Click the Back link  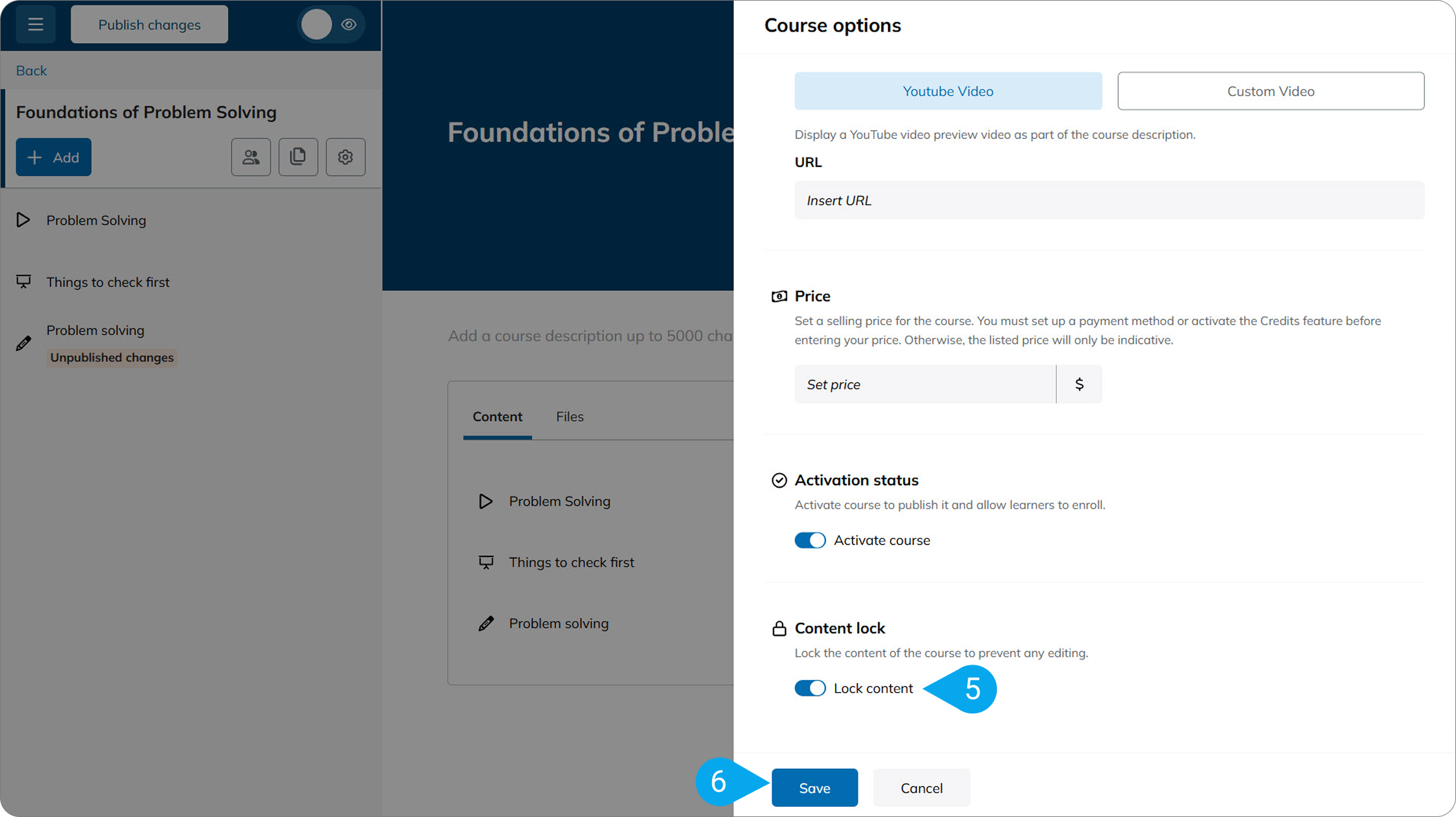pos(32,71)
